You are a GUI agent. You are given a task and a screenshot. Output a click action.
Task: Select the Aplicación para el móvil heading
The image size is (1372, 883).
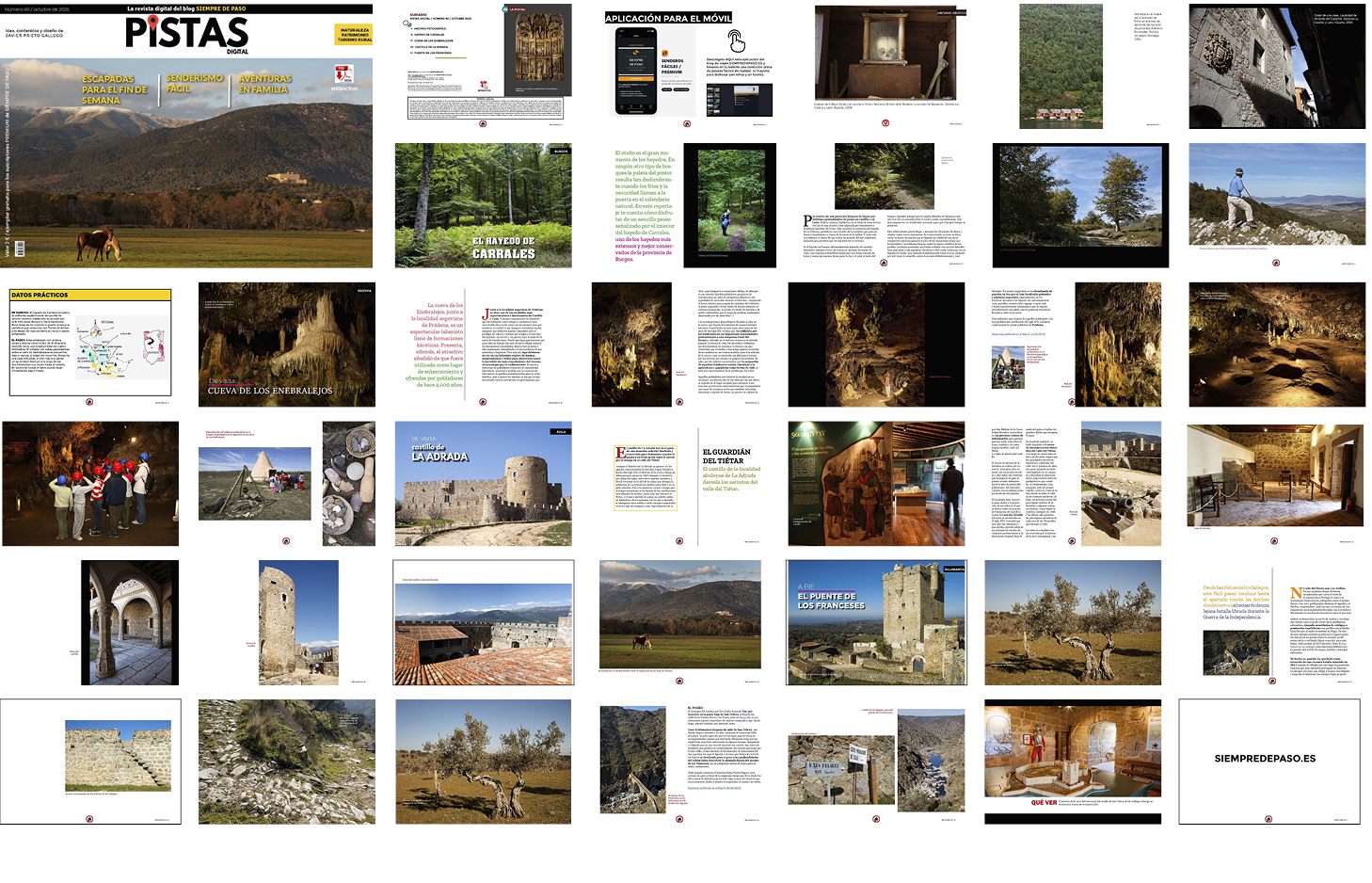tap(668, 19)
